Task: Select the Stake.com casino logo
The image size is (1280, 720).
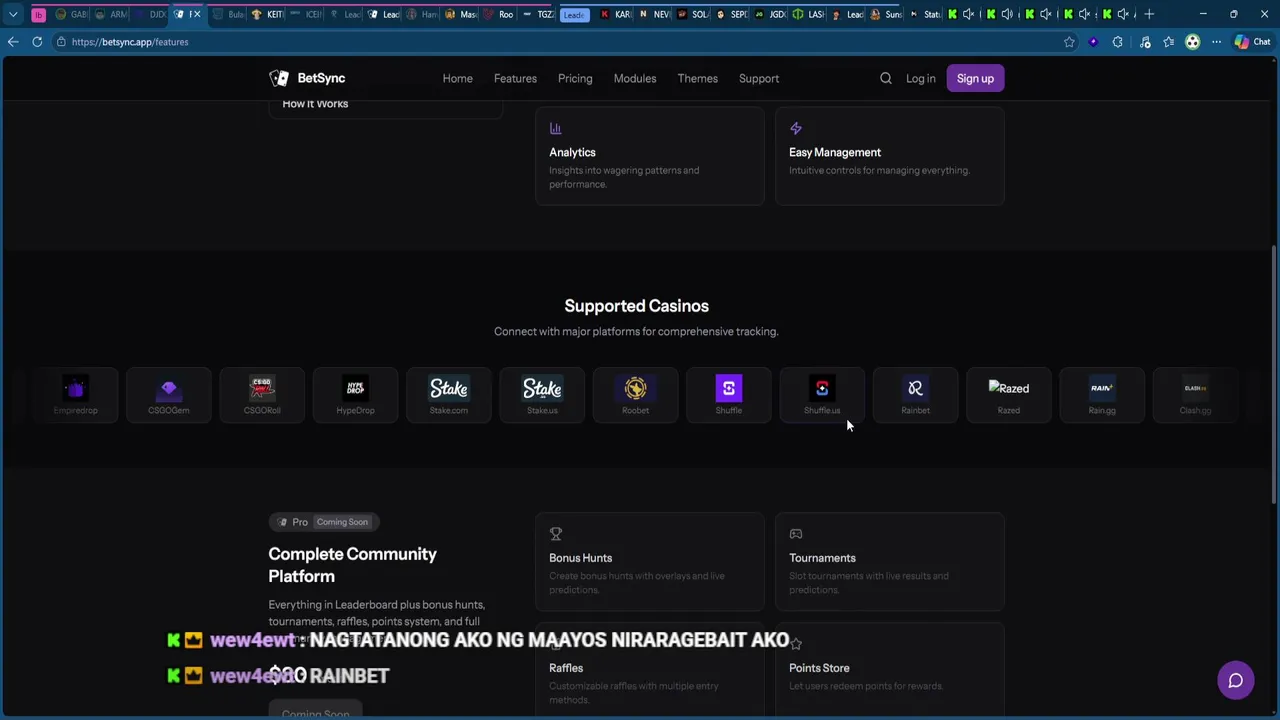Action: 449,388
